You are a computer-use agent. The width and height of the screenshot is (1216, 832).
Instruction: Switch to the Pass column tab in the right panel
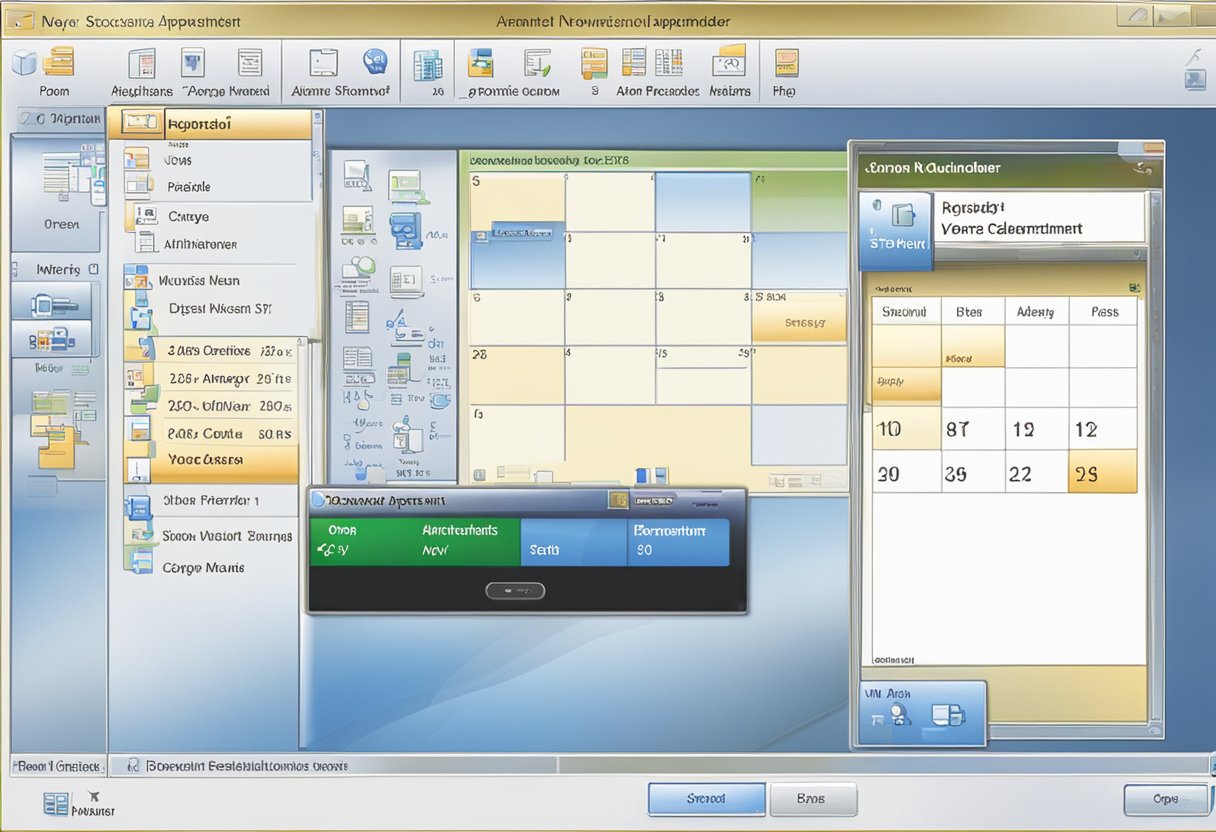coord(1104,311)
